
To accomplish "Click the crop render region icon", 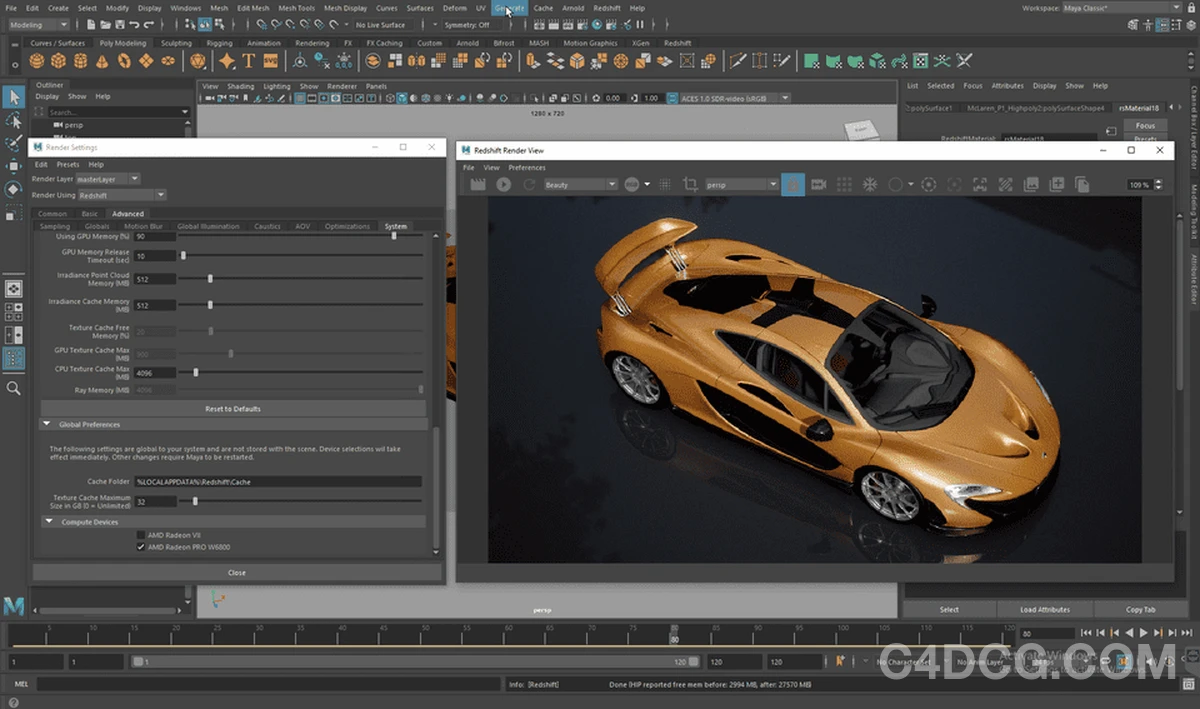I will point(689,185).
